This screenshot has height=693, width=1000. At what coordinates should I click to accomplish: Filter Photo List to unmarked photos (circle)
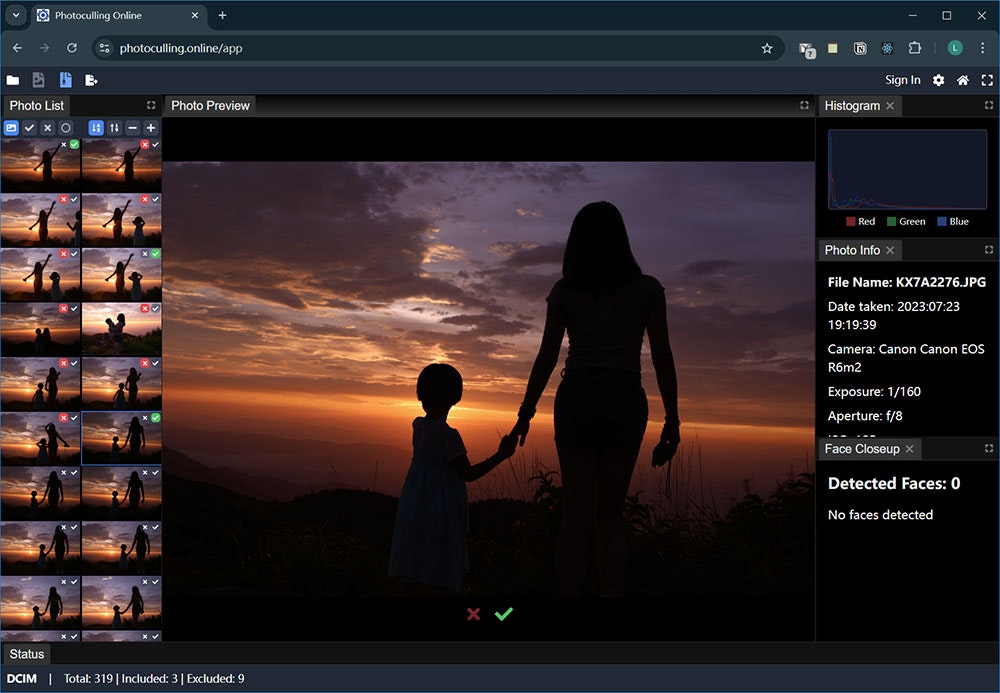pyautogui.click(x=66, y=128)
